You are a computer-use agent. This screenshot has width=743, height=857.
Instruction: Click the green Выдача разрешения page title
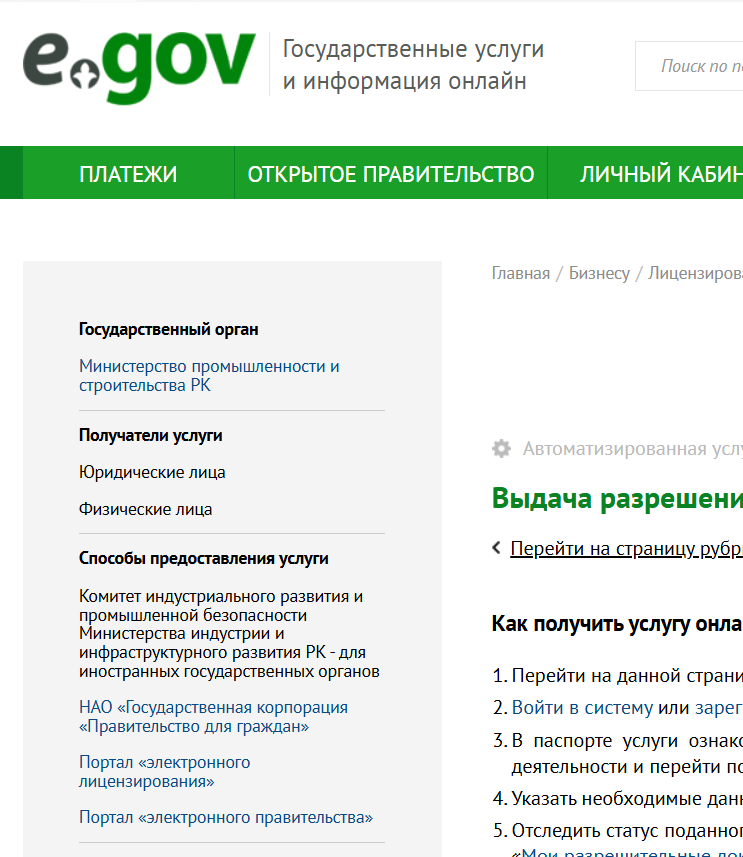(617, 499)
